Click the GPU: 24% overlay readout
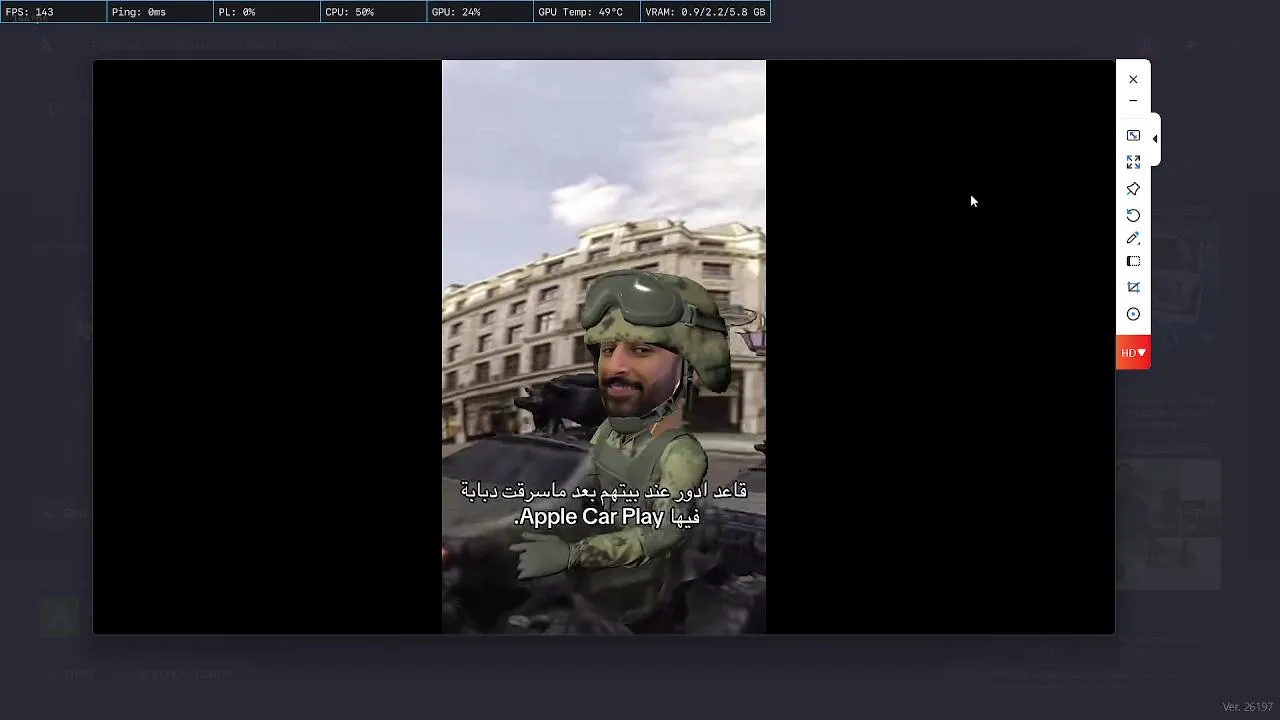 pos(480,12)
